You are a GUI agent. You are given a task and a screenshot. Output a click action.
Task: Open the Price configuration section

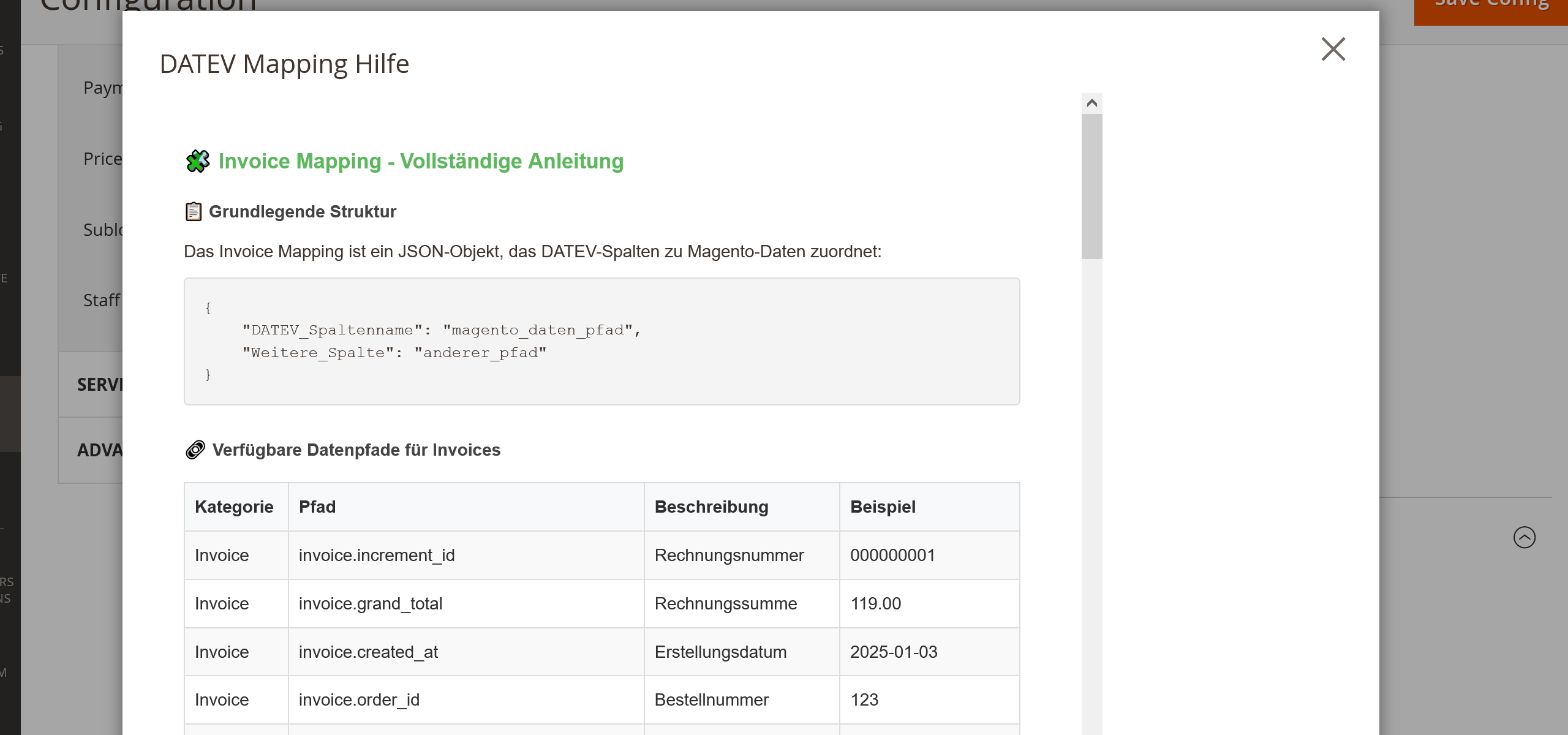pyautogui.click(x=100, y=159)
